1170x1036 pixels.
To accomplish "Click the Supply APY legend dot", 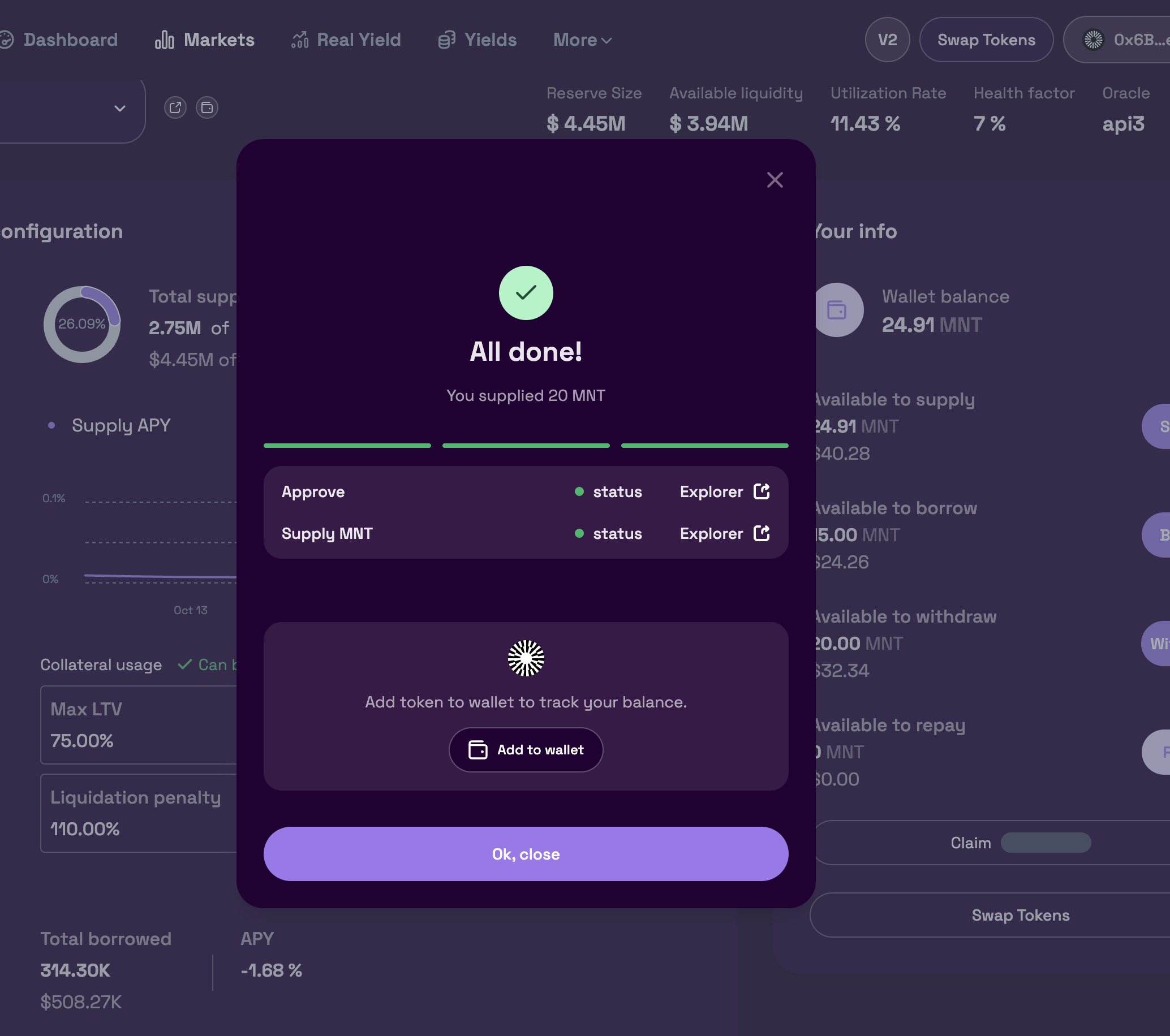I will pyautogui.click(x=51, y=425).
